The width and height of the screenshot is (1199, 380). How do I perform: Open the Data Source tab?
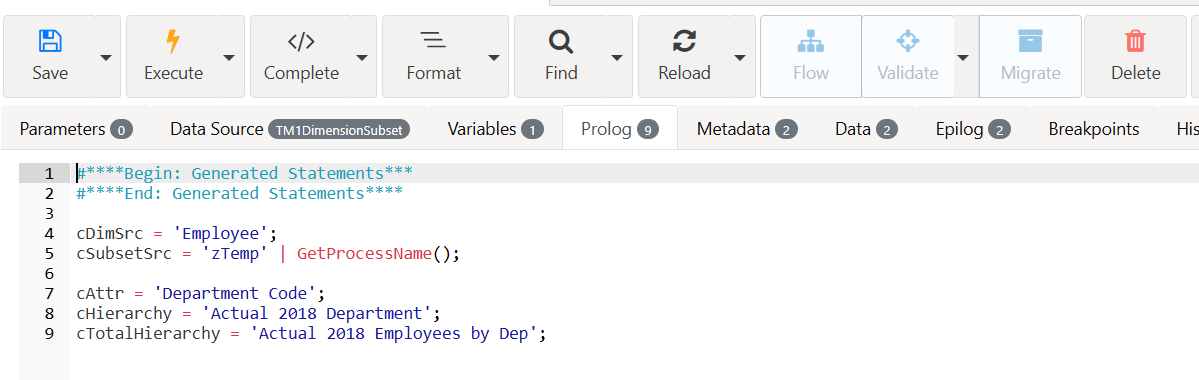pyautogui.click(x=290, y=129)
